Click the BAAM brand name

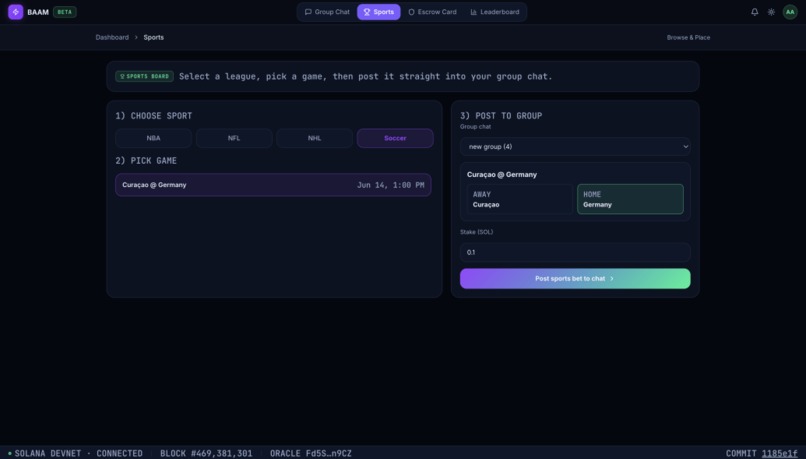38,12
